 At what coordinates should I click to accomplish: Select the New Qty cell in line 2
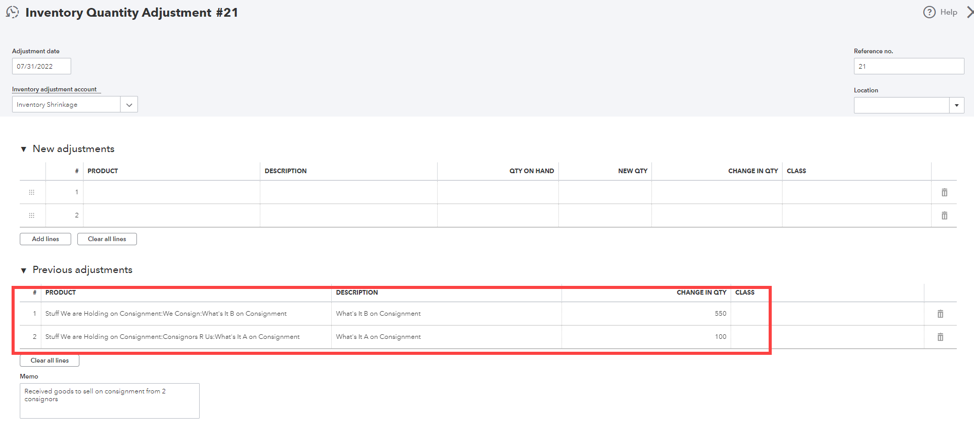[x=604, y=216]
